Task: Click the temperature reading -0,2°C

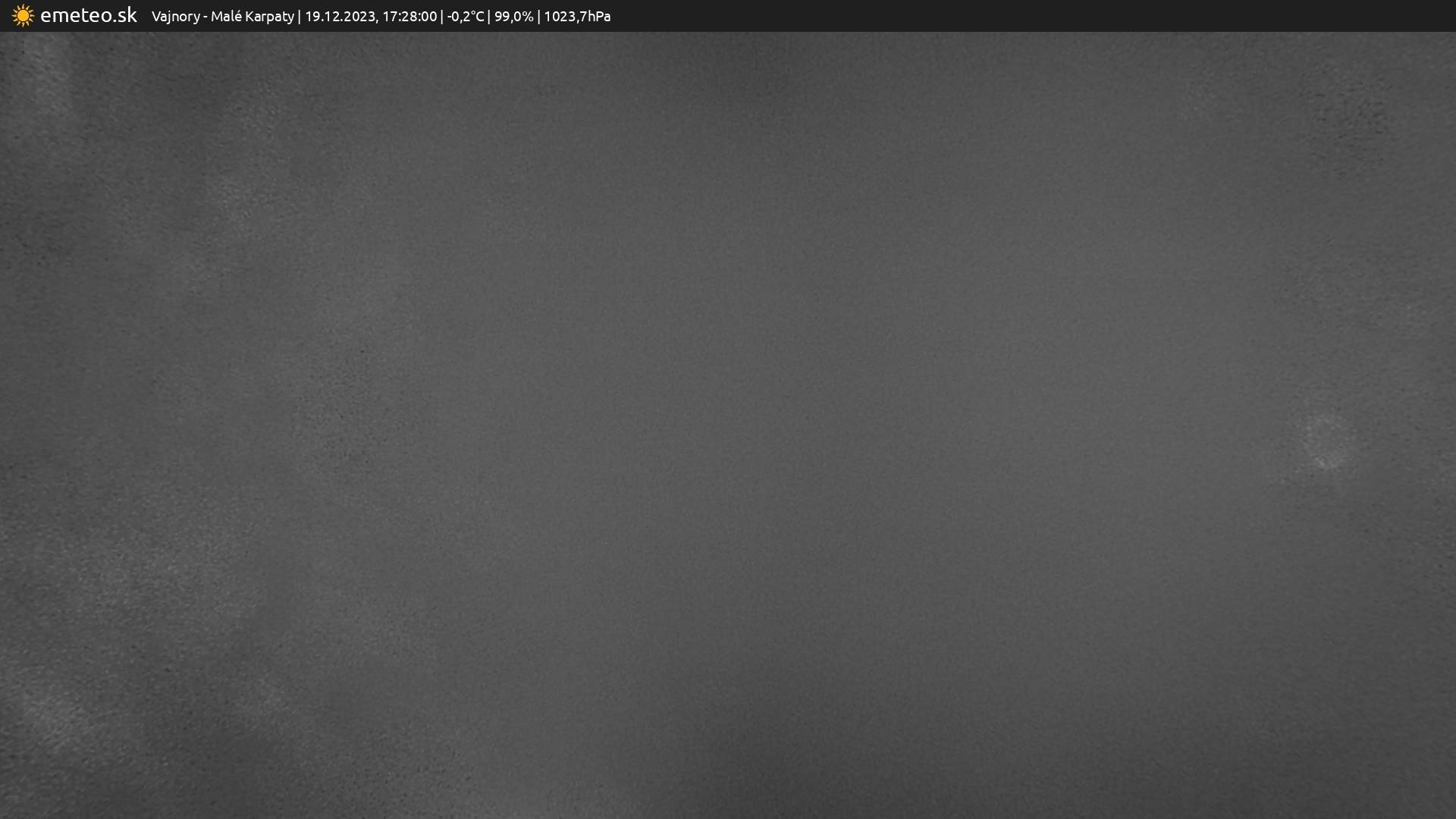Action: pos(465,17)
